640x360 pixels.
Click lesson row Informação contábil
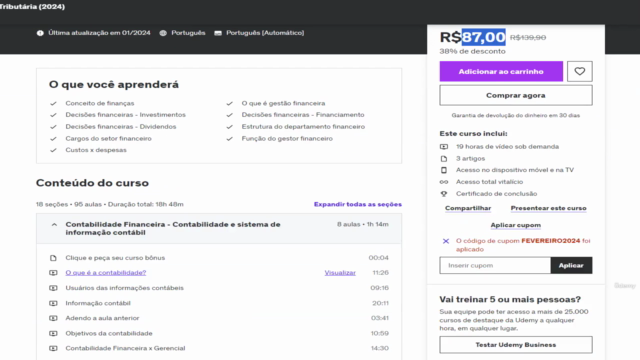[x=219, y=303]
